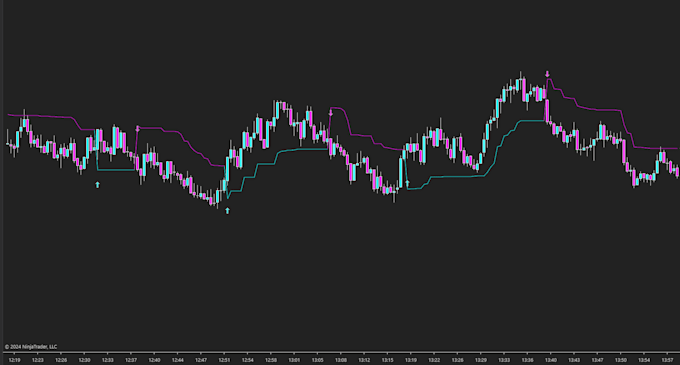680x365 pixels.
Task: Click the 13:29 time axis label
Action: (481, 360)
